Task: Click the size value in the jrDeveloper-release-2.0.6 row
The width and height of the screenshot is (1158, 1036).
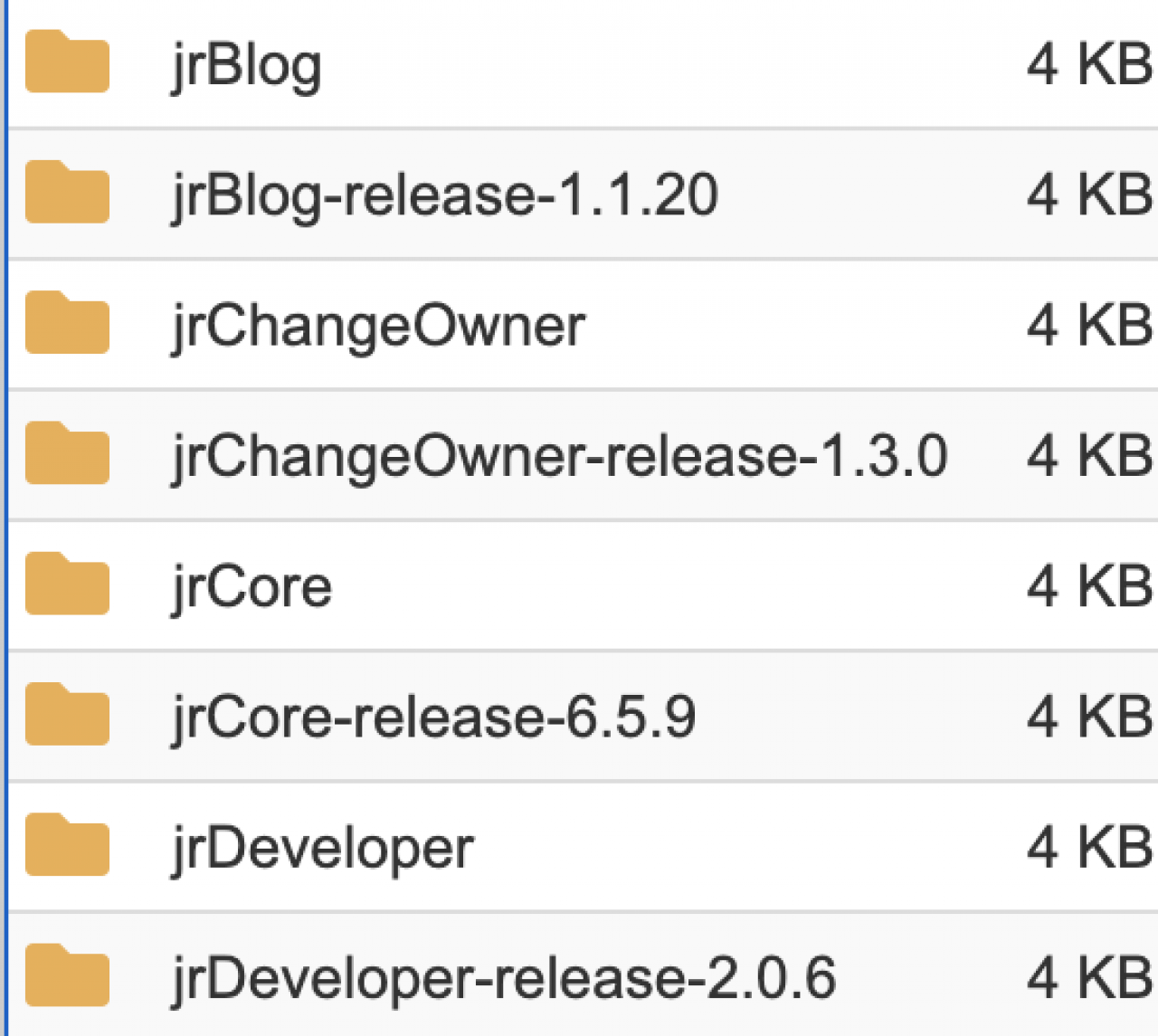Action: 1089,978
